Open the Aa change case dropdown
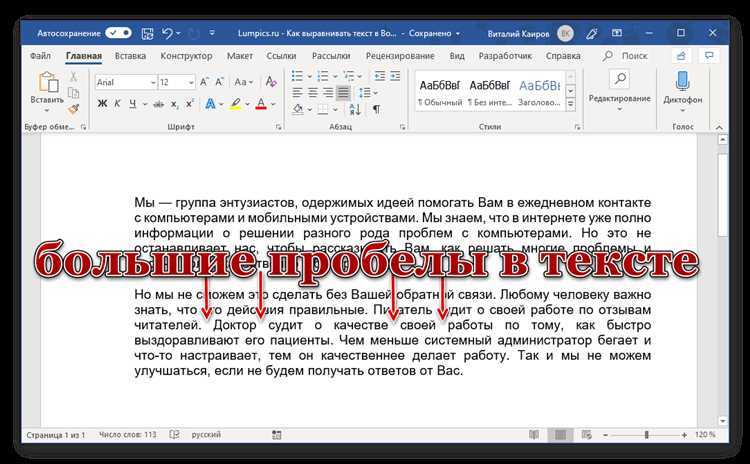The height and width of the screenshot is (464, 750). click(243, 82)
